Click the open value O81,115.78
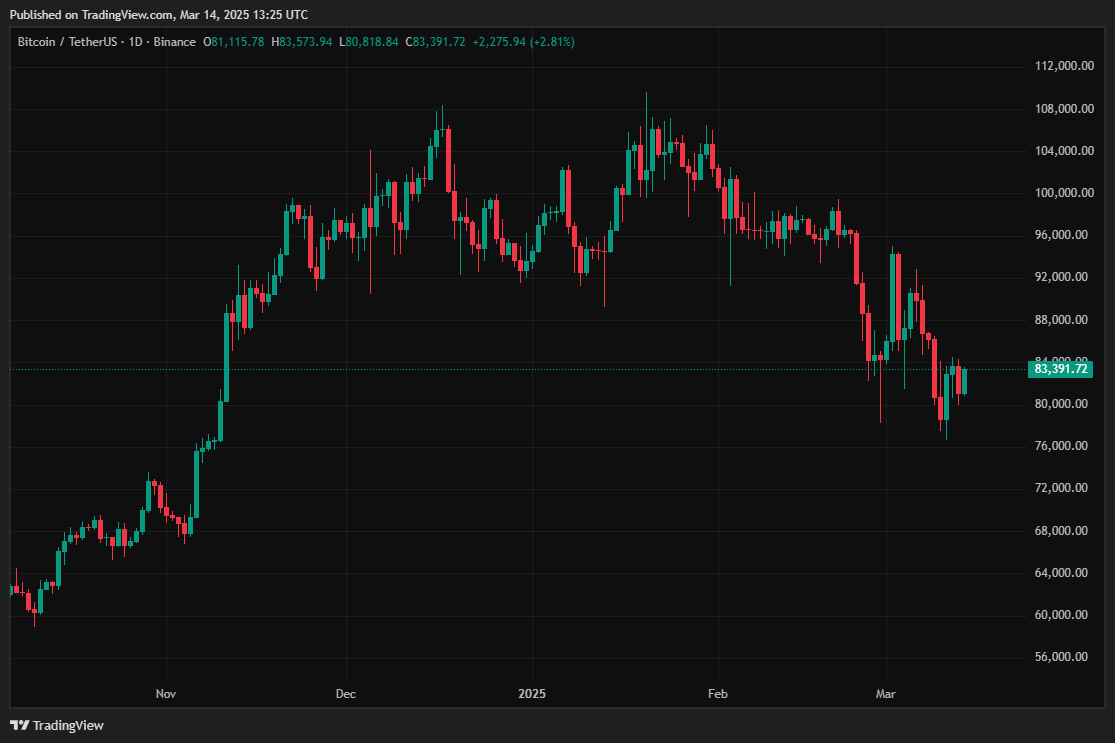This screenshot has width=1115, height=743. coord(234,42)
